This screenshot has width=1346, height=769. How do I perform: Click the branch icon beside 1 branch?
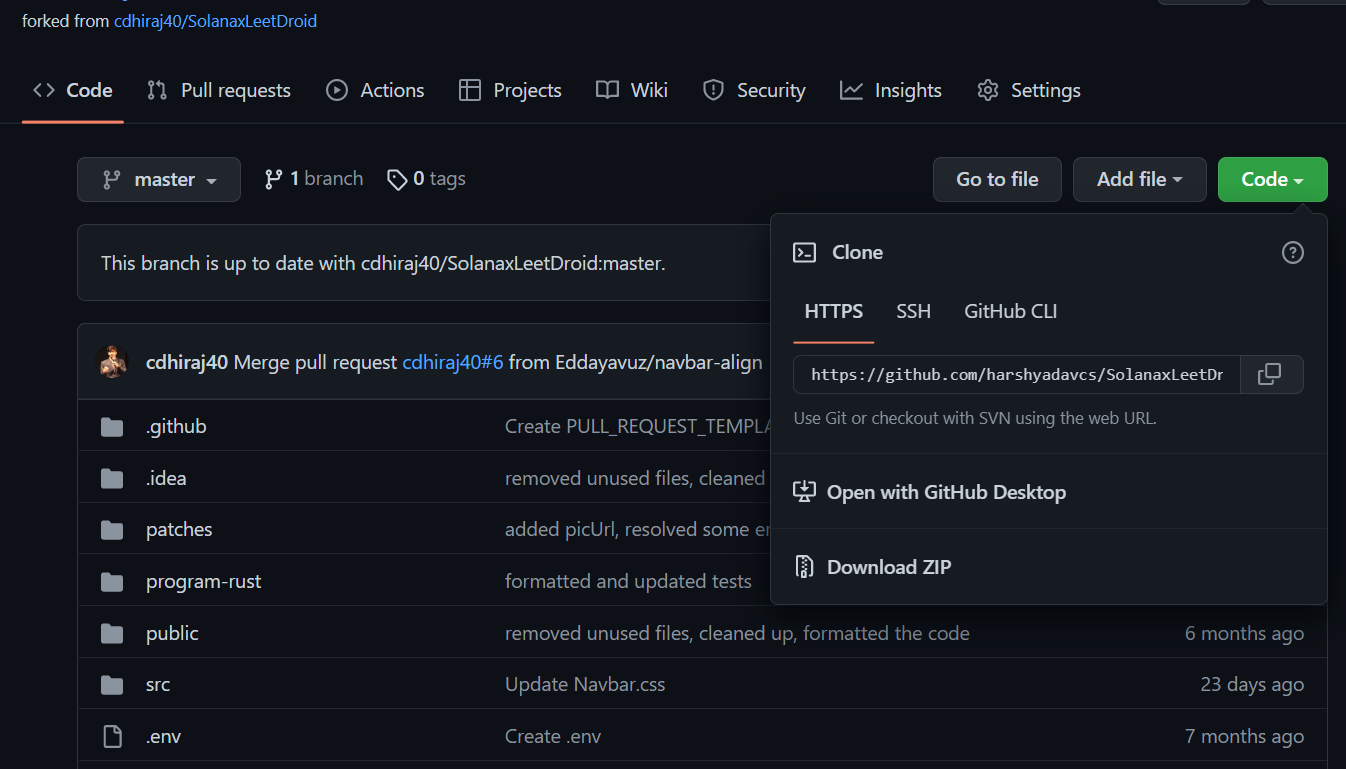(x=273, y=180)
